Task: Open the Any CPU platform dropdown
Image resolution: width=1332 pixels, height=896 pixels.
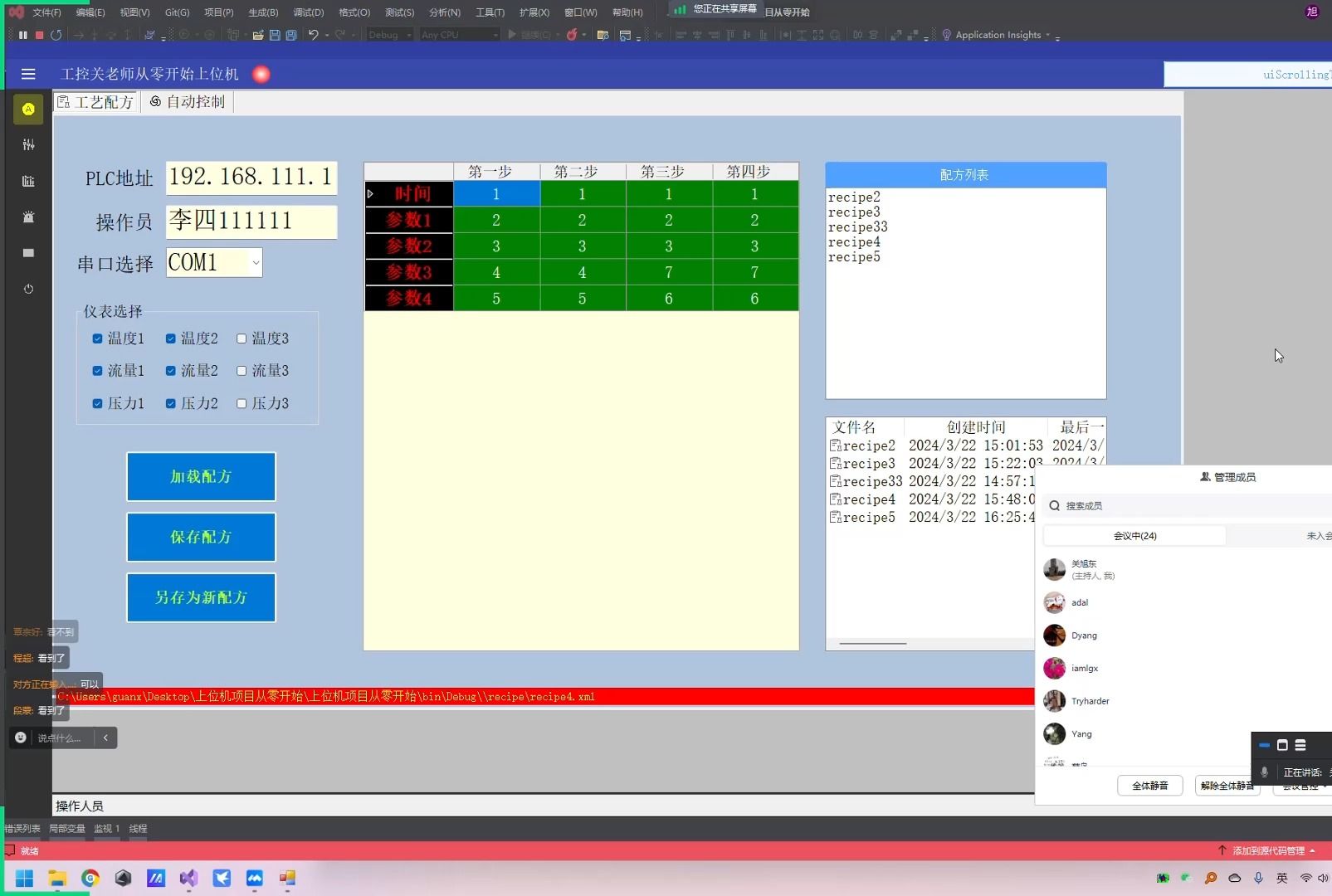Action: 459,35
